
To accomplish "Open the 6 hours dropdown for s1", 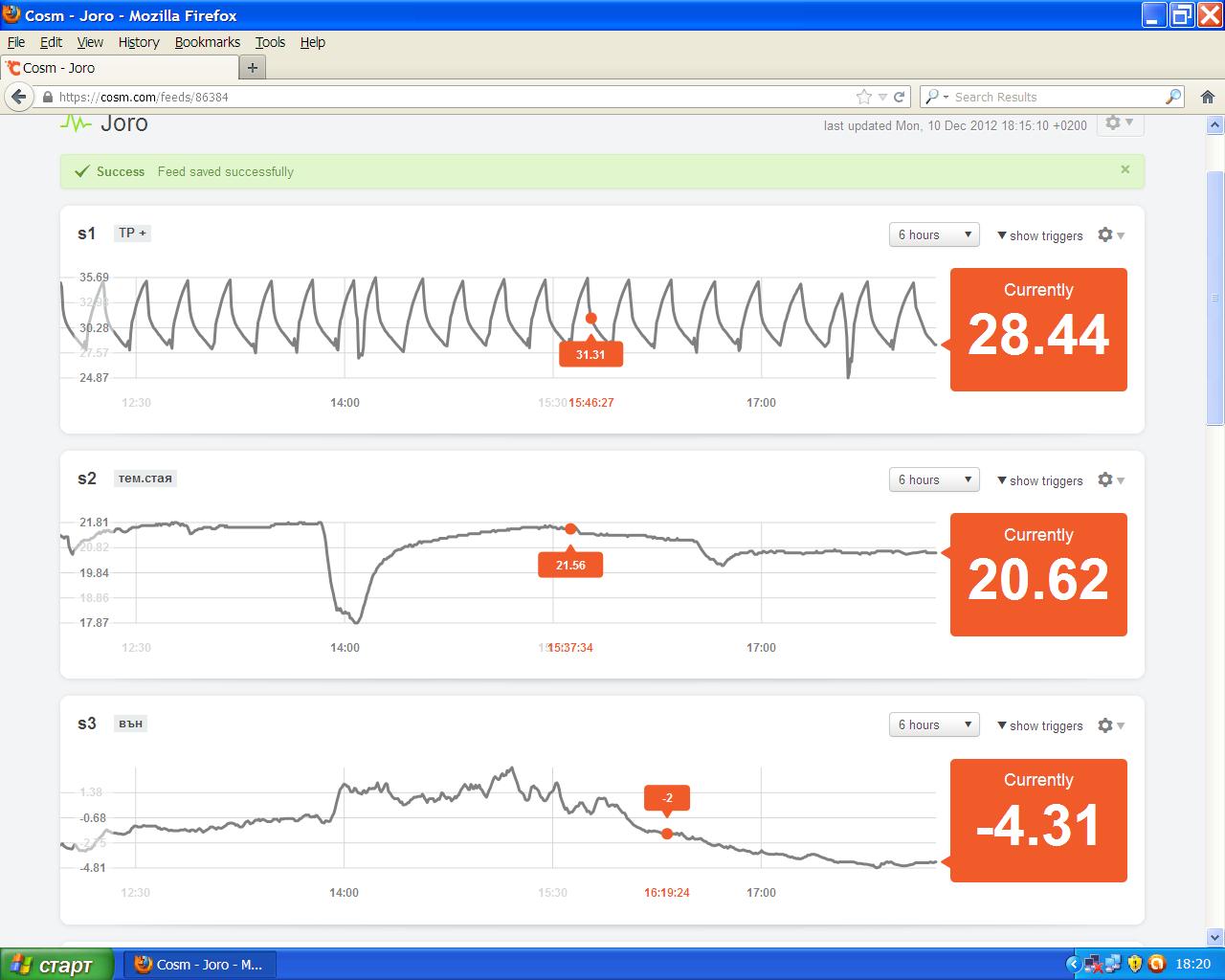I will click(x=934, y=234).
